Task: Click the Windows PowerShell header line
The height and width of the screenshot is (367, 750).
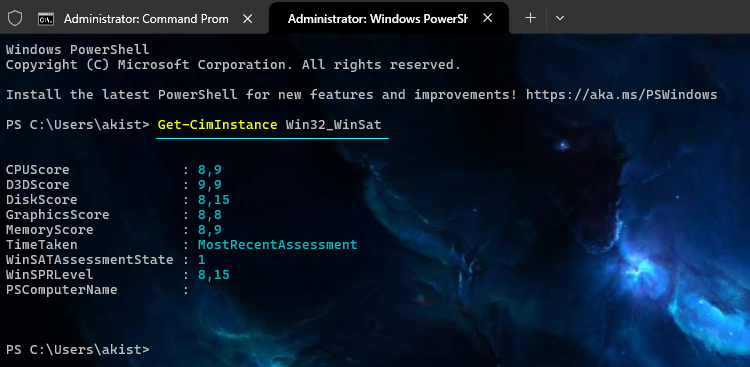Action: [77, 49]
